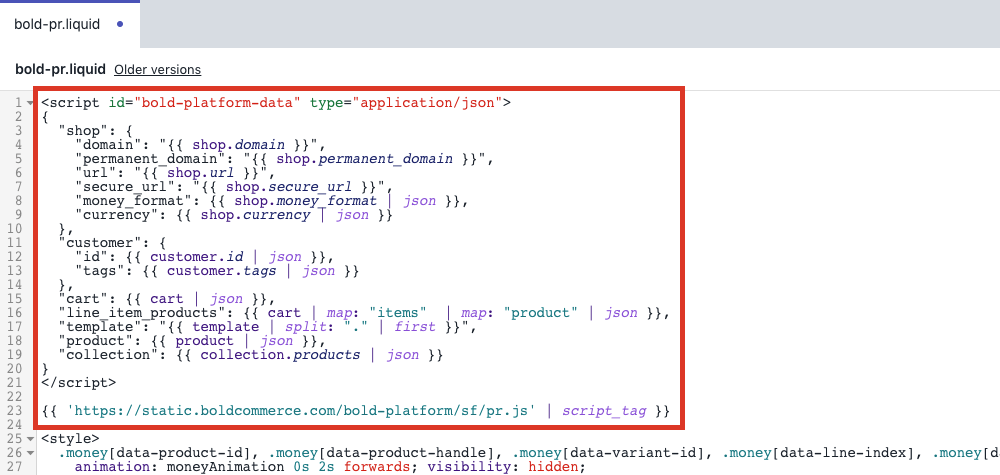Click line number 23 in the gutter

point(15,411)
